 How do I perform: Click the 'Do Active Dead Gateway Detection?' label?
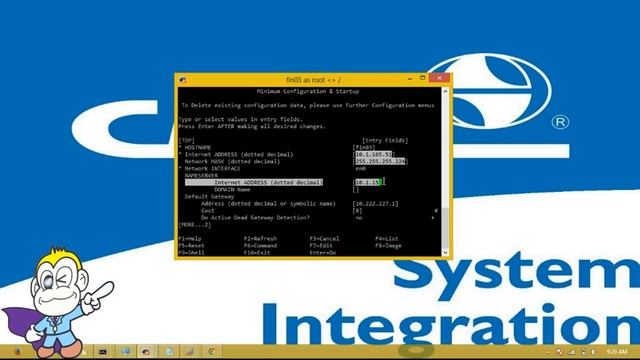pyautogui.click(x=255, y=218)
